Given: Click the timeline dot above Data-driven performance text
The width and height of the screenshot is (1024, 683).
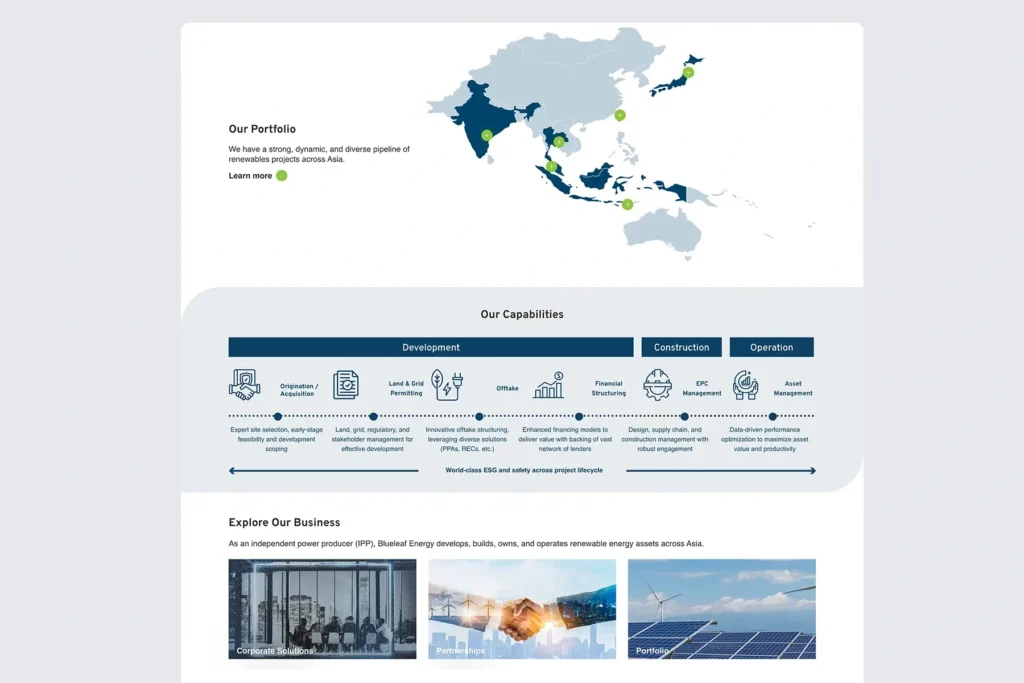Looking at the screenshot, I should coord(772,416).
